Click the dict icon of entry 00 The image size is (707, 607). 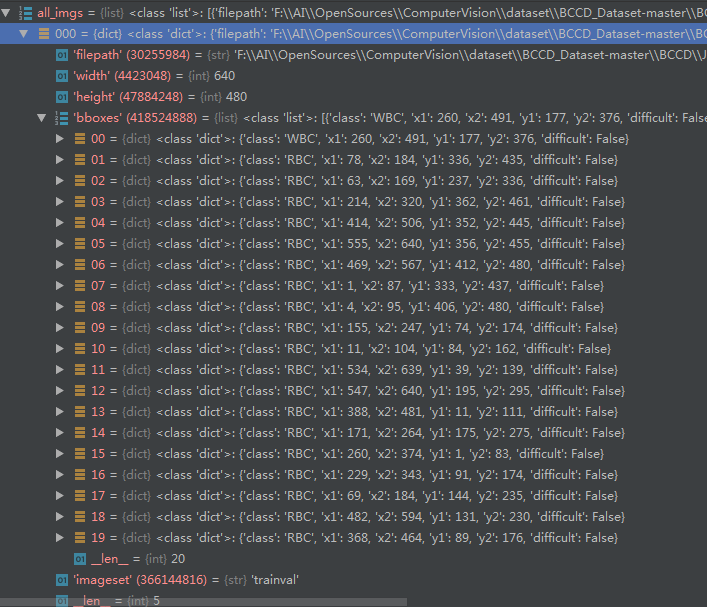coord(80,139)
